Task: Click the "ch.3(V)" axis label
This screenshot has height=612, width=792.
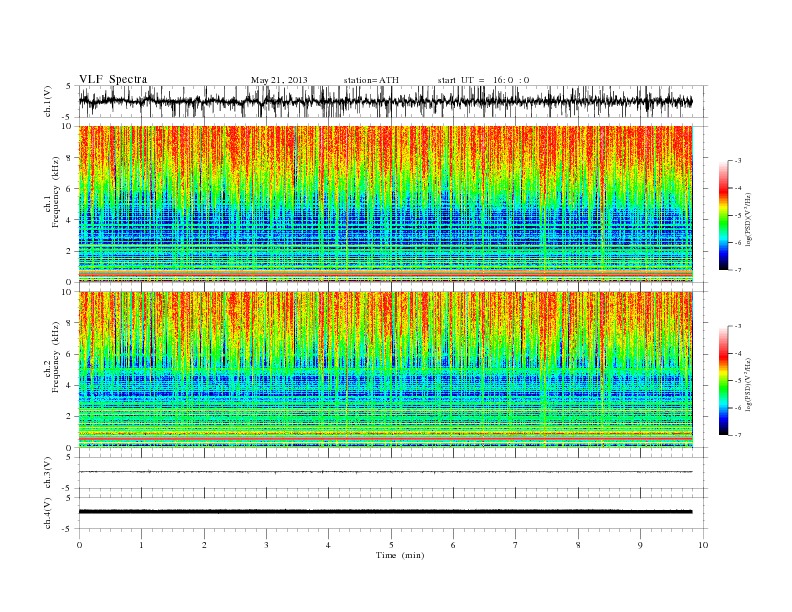Action: (x=47, y=472)
